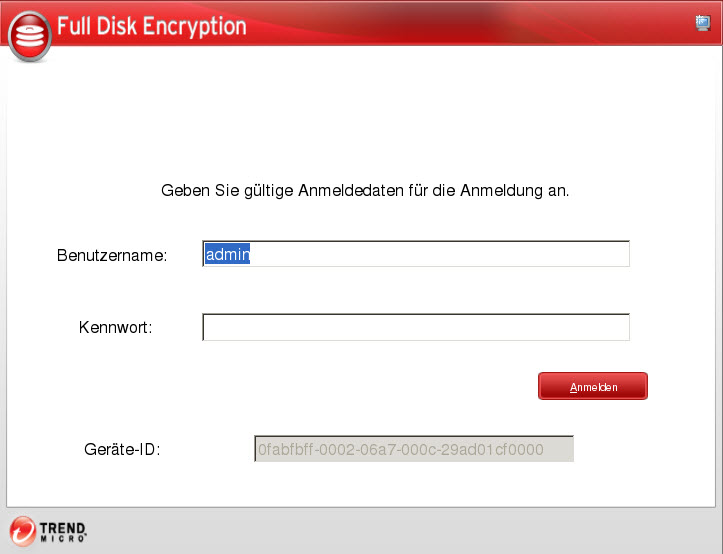Click the red disk-stack Full Disk Encryption logo
The width and height of the screenshot is (723, 554).
[x=29, y=33]
